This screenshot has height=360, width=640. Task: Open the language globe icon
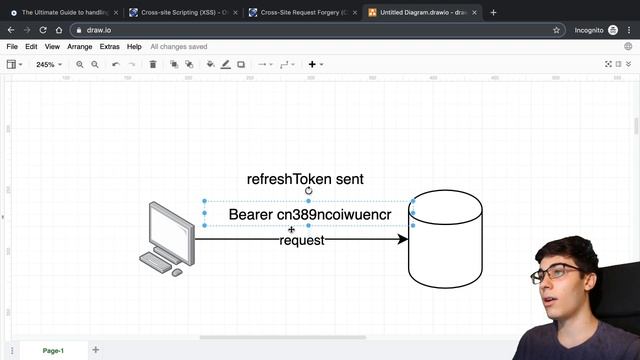(628, 47)
